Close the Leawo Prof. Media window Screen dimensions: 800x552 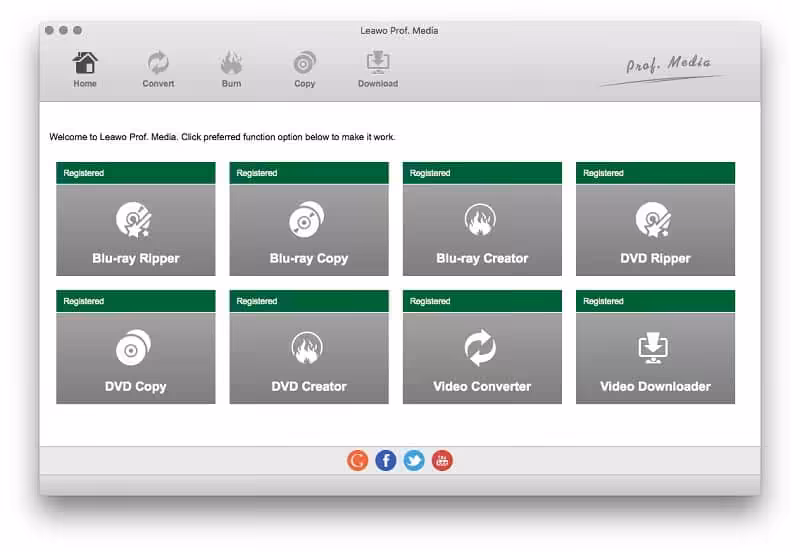coord(49,30)
